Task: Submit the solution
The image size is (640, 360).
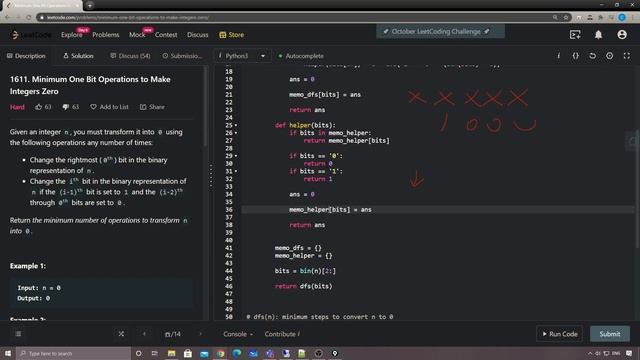Action: click(x=610, y=334)
